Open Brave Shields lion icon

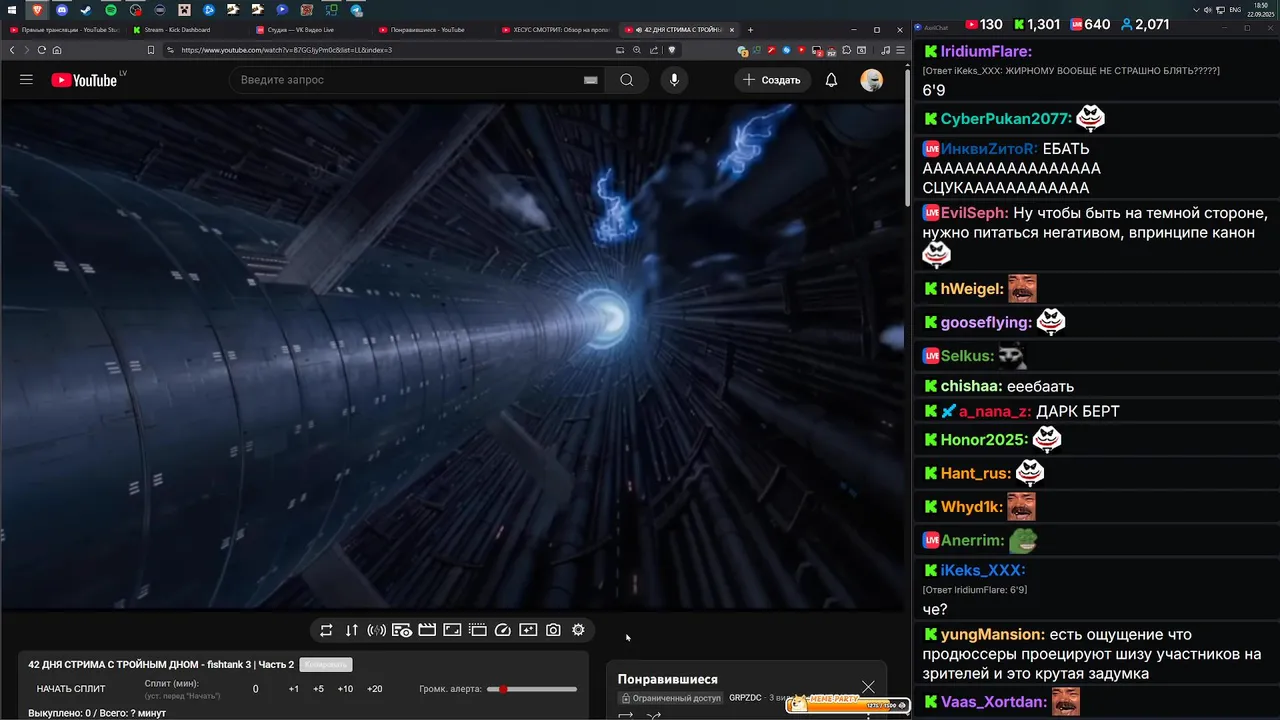click(672, 50)
